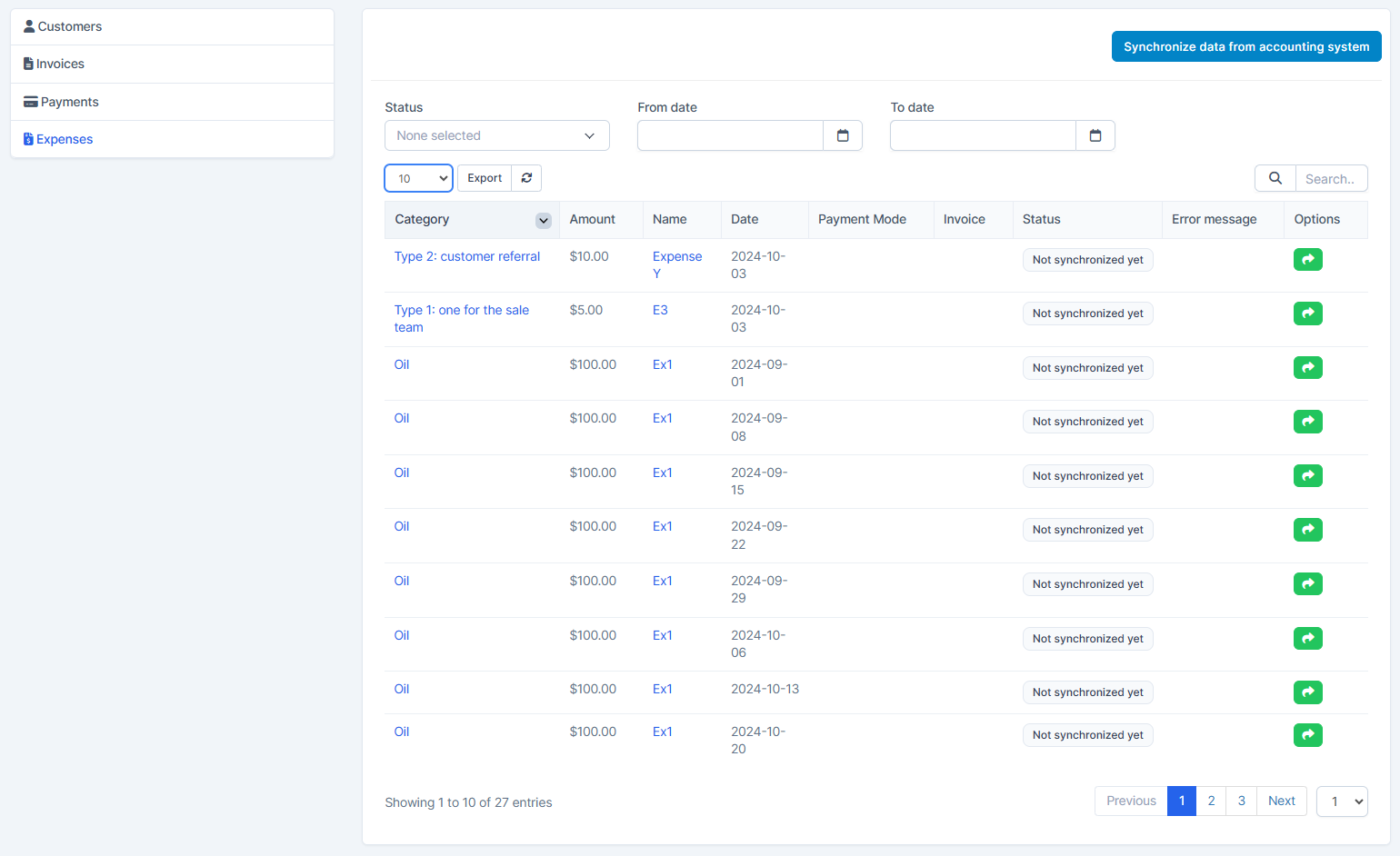Open the page jump dropdown

(x=1342, y=801)
